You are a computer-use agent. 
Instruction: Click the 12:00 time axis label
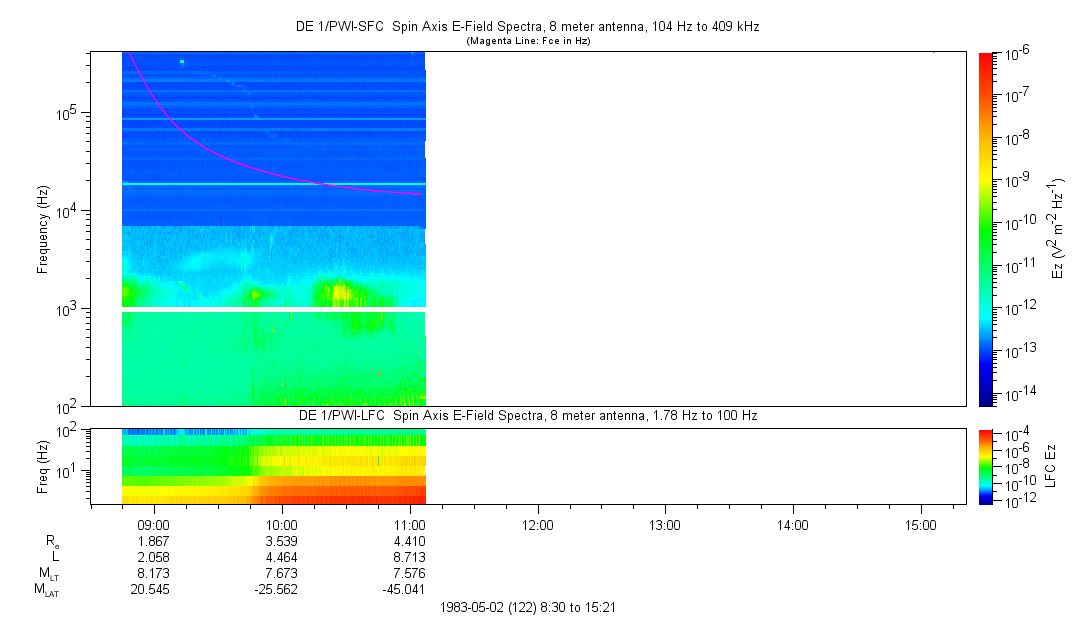click(x=537, y=525)
